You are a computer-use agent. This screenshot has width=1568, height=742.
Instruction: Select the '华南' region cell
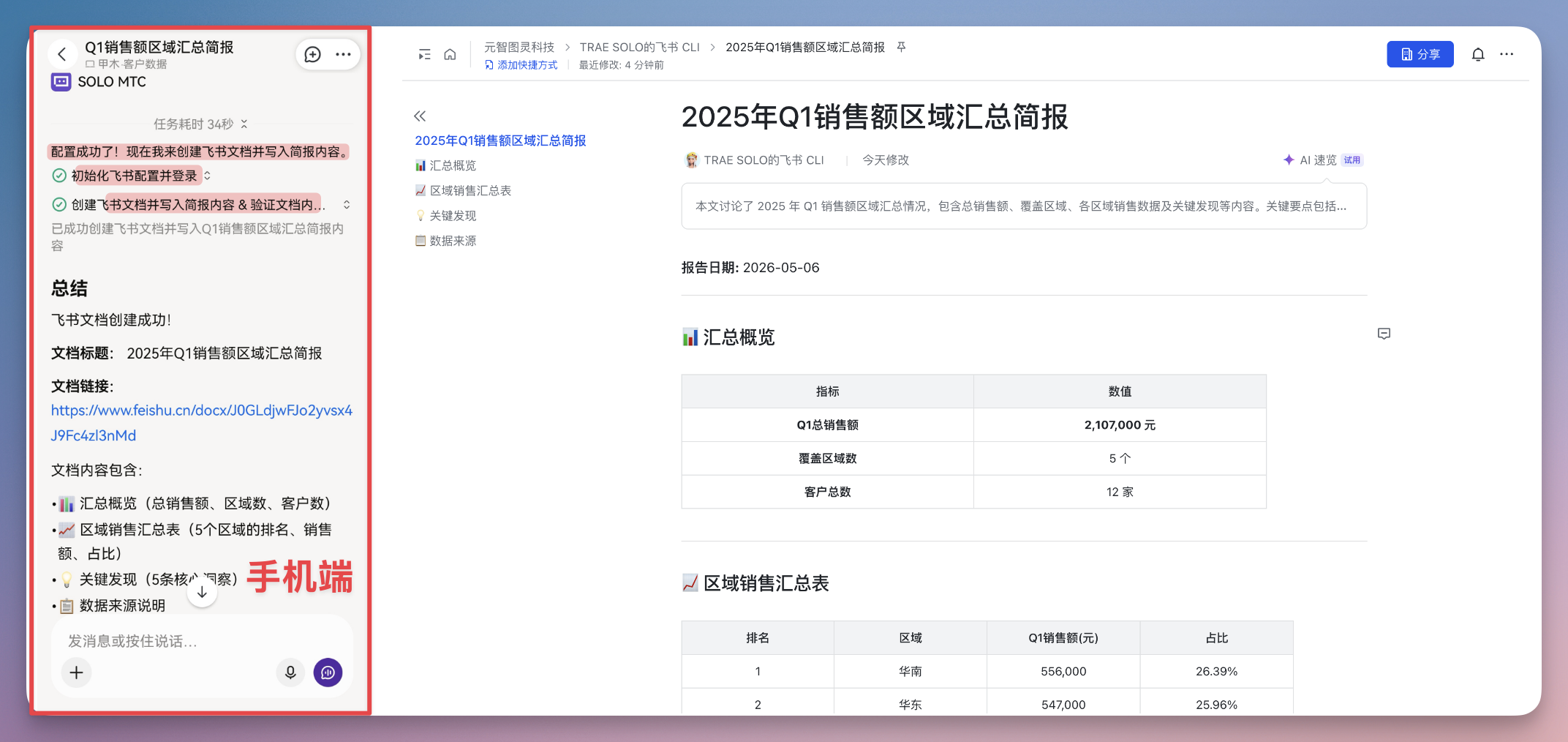click(911, 671)
